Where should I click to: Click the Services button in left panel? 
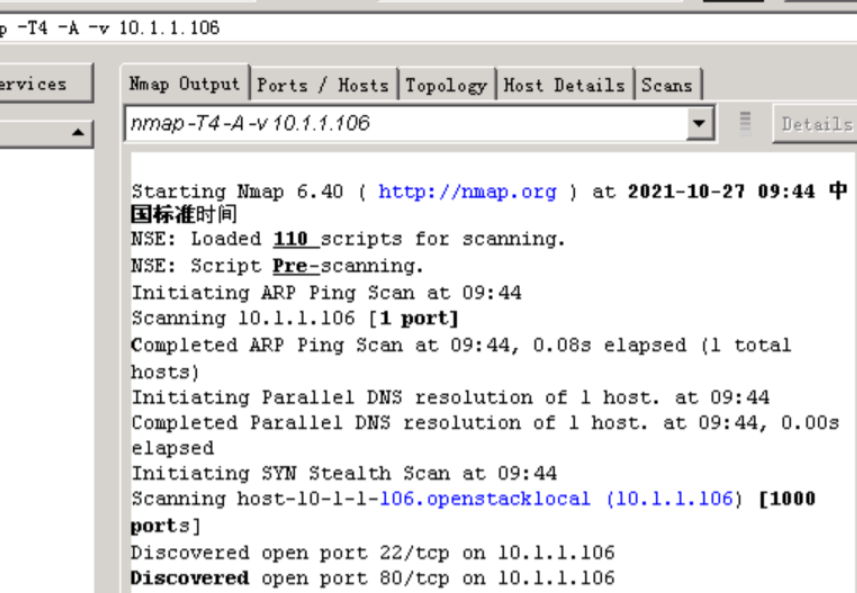[44, 84]
